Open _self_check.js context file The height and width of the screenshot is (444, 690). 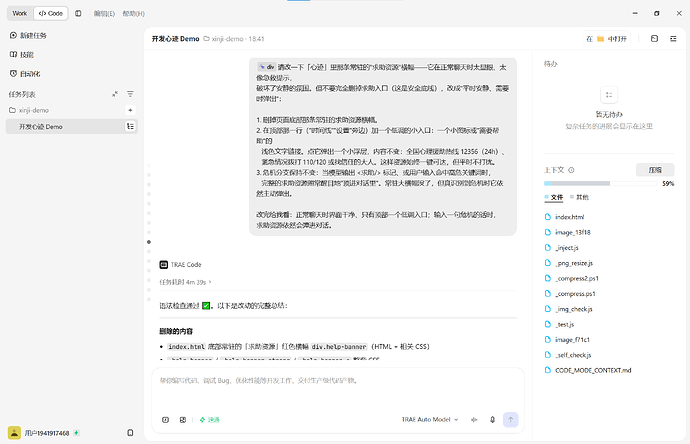[x=568, y=355]
